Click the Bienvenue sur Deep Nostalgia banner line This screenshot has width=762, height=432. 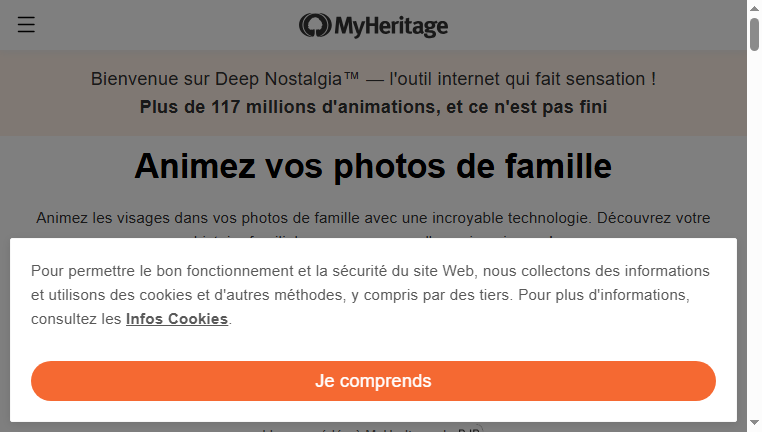[x=373, y=79]
